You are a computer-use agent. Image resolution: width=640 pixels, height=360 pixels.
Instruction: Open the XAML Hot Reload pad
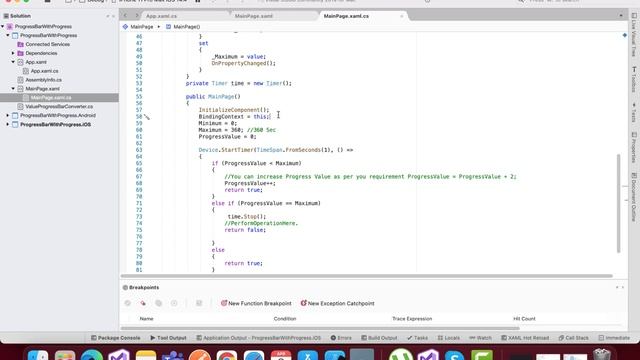click(x=525, y=338)
